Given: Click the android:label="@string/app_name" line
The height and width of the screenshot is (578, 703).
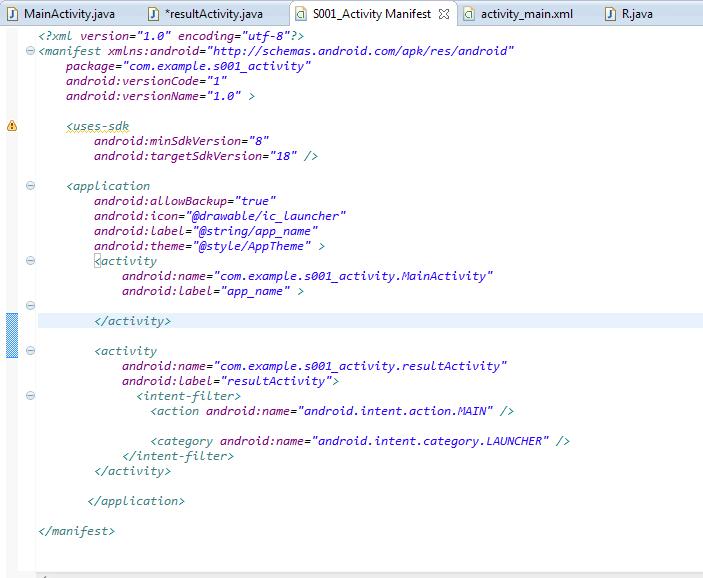Looking at the screenshot, I should pyautogui.click(x=206, y=231).
